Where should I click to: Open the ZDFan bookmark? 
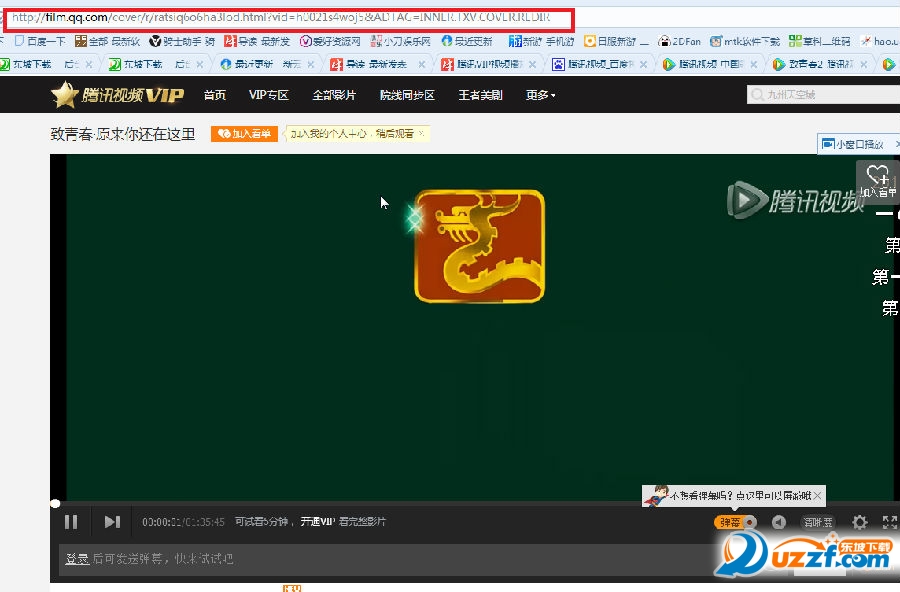point(680,41)
